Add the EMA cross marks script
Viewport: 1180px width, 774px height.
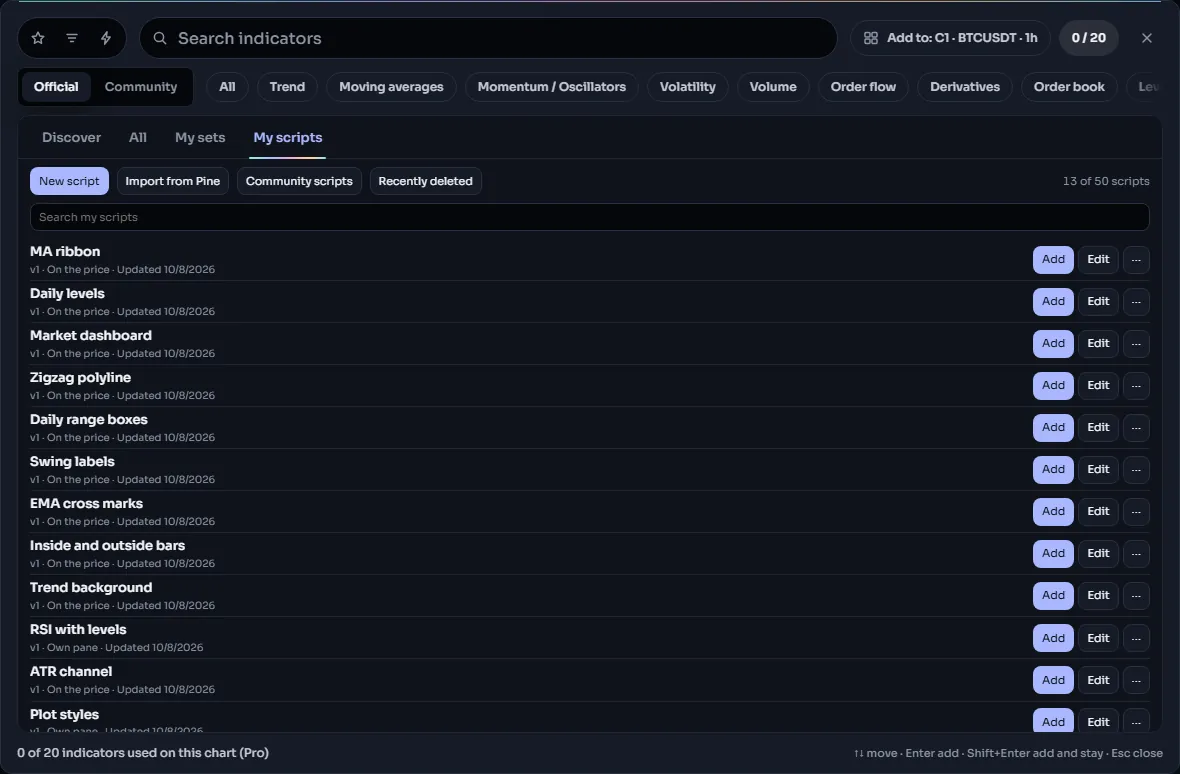[1053, 512]
